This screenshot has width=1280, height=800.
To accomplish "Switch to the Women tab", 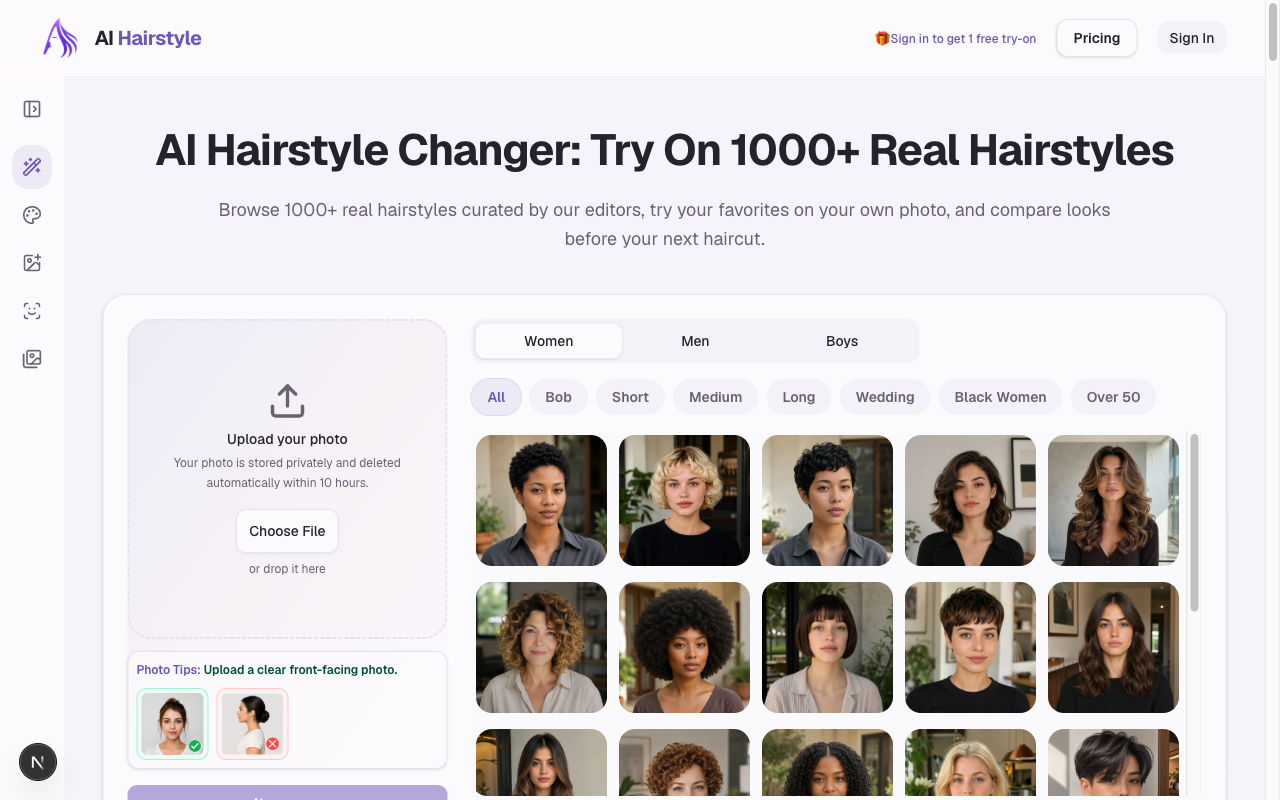I will pos(549,341).
